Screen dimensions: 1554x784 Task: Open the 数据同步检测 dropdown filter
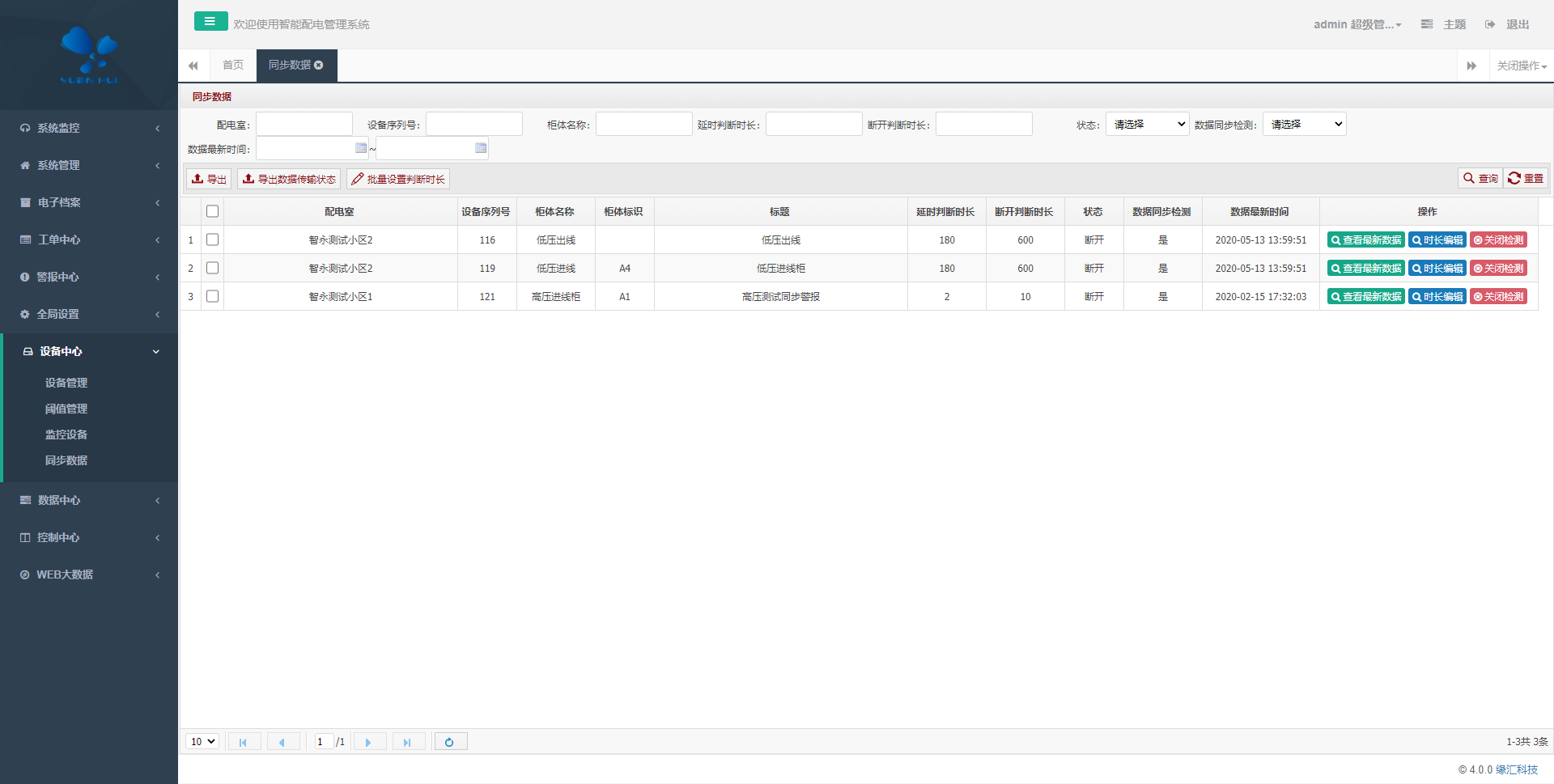1304,125
